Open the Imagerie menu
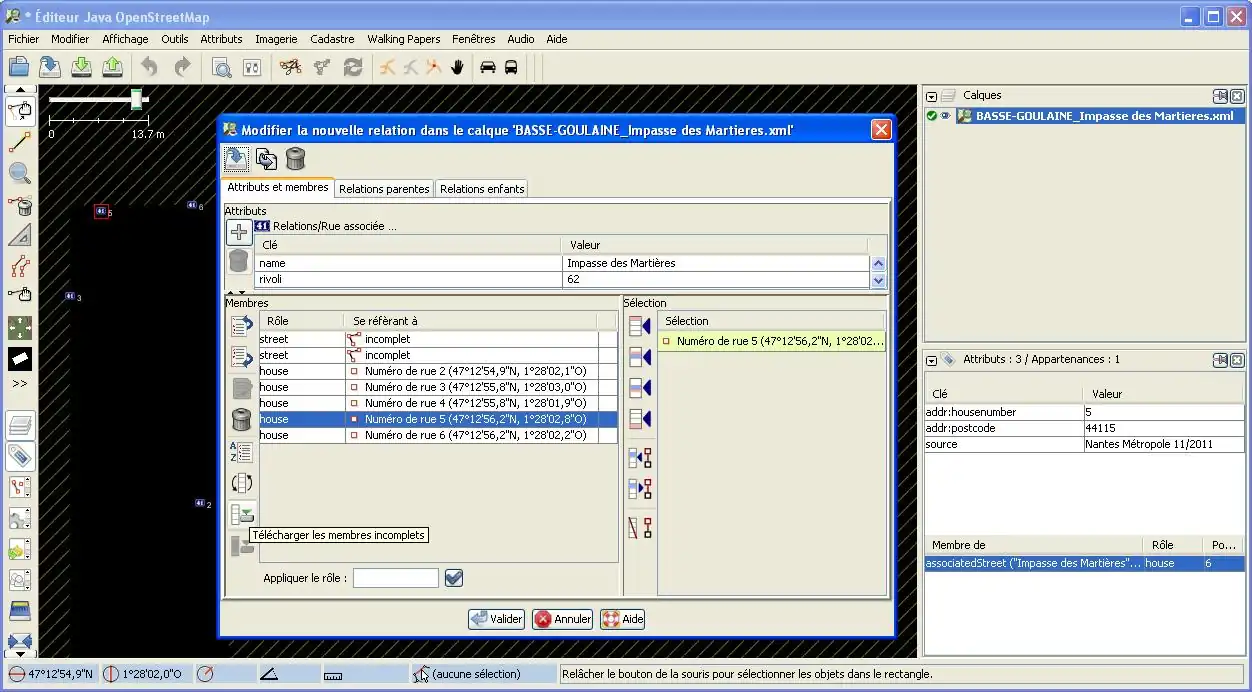The image size is (1252, 692). [276, 39]
